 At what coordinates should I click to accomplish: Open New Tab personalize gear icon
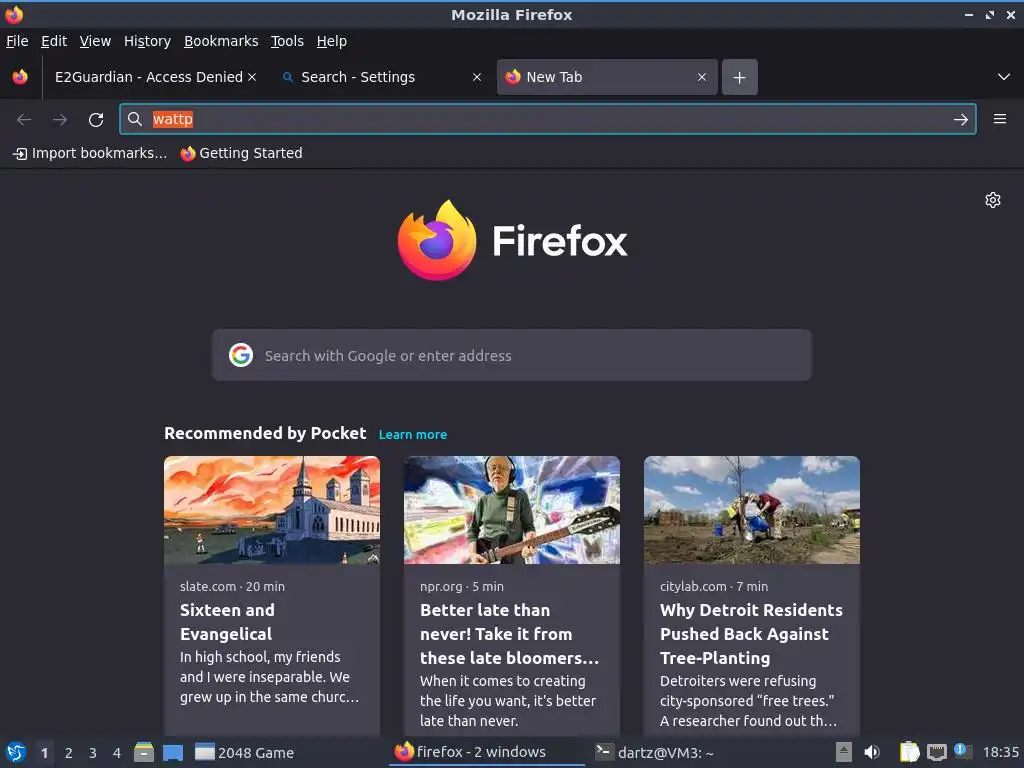[993, 200]
